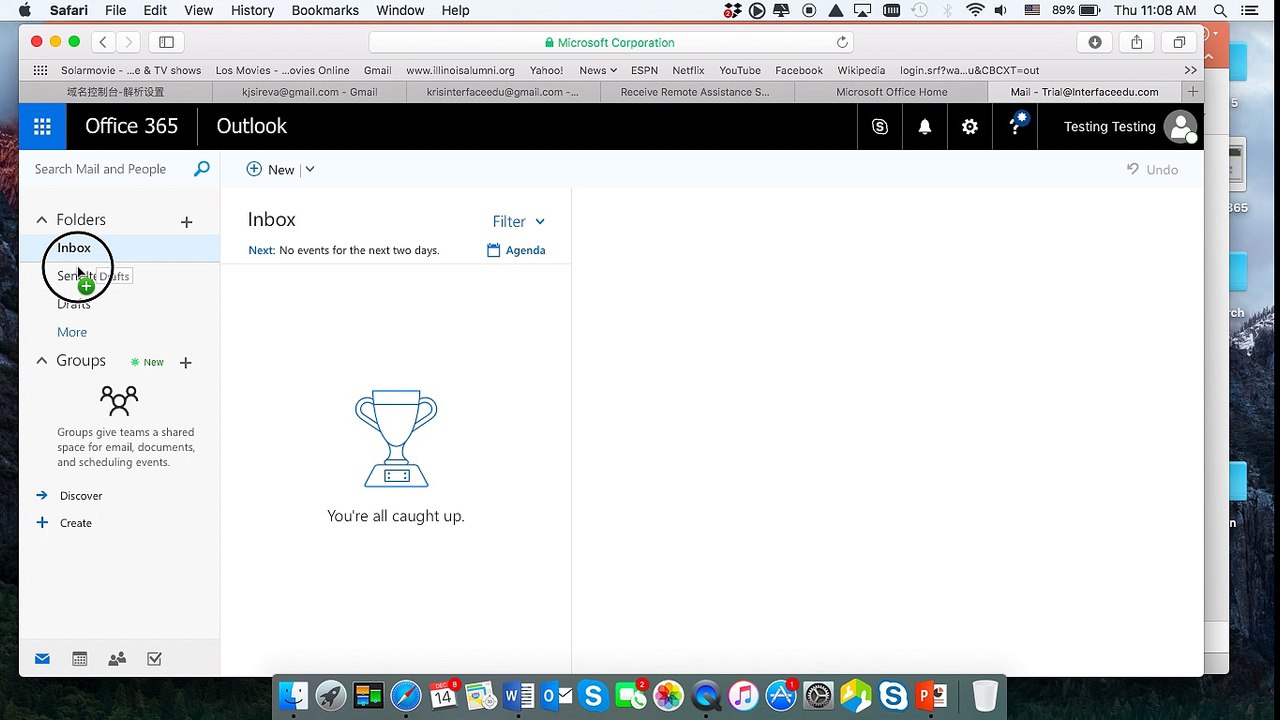The height and width of the screenshot is (720, 1280).
Task: Switch to the Microsoft Office Home tab
Action: tap(892, 91)
